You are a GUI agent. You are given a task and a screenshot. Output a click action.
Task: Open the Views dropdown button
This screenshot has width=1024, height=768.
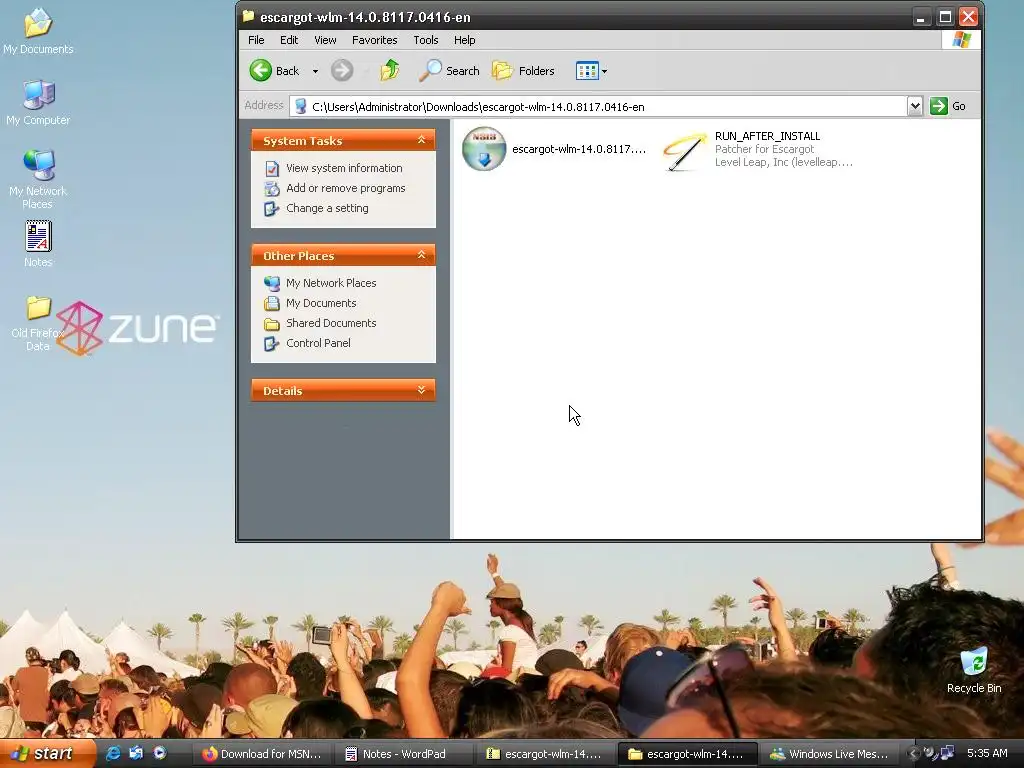pyautogui.click(x=591, y=71)
